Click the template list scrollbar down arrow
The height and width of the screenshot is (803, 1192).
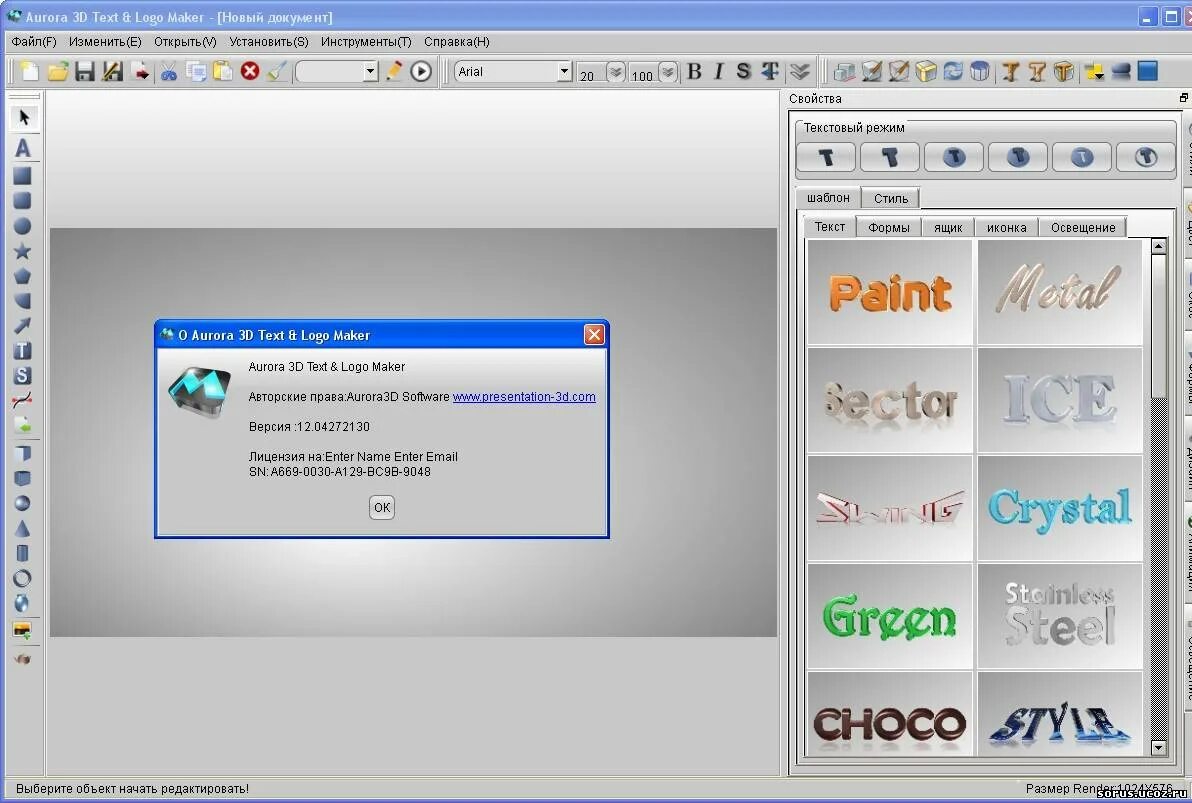tap(1159, 748)
